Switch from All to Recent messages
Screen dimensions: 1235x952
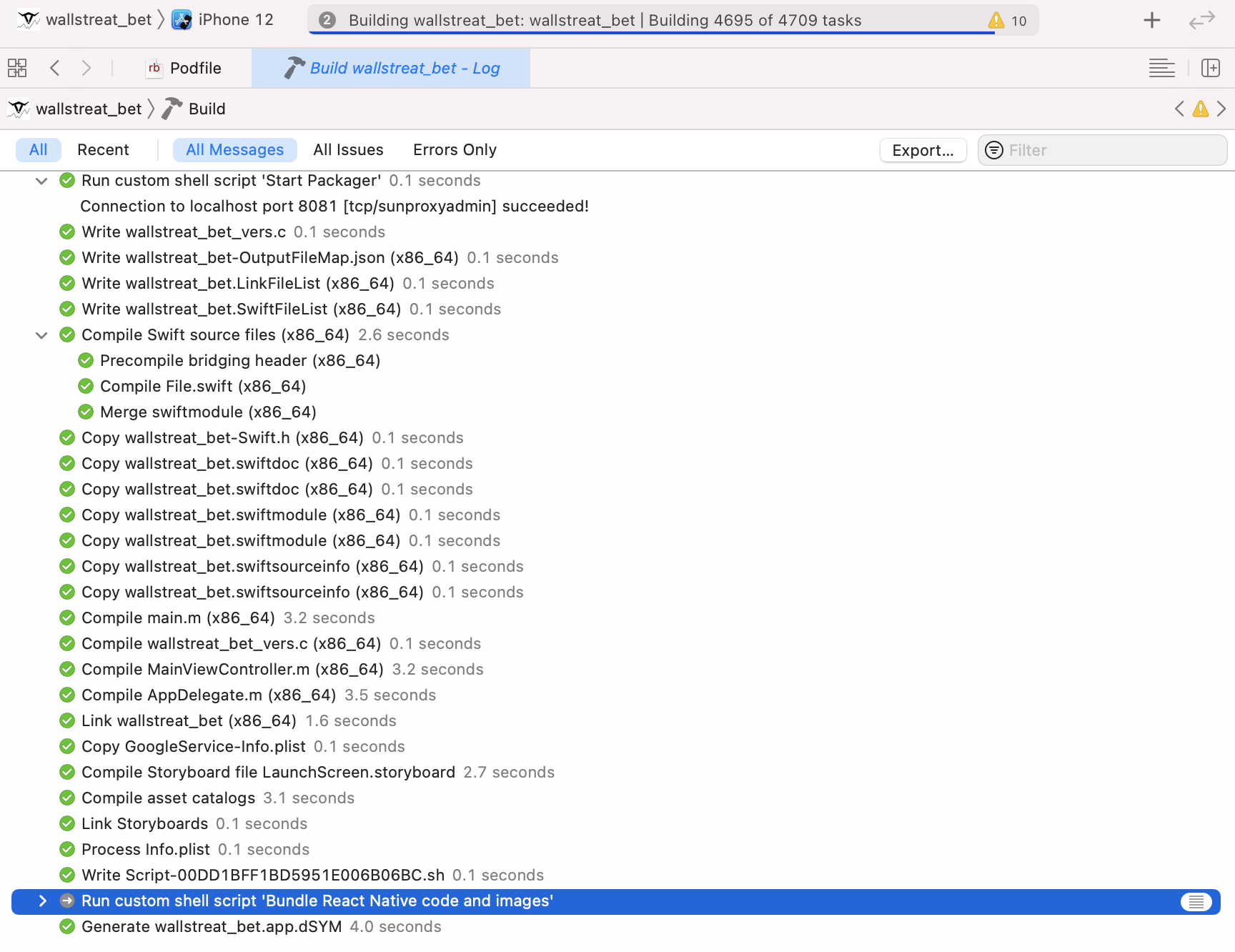(x=103, y=149)
